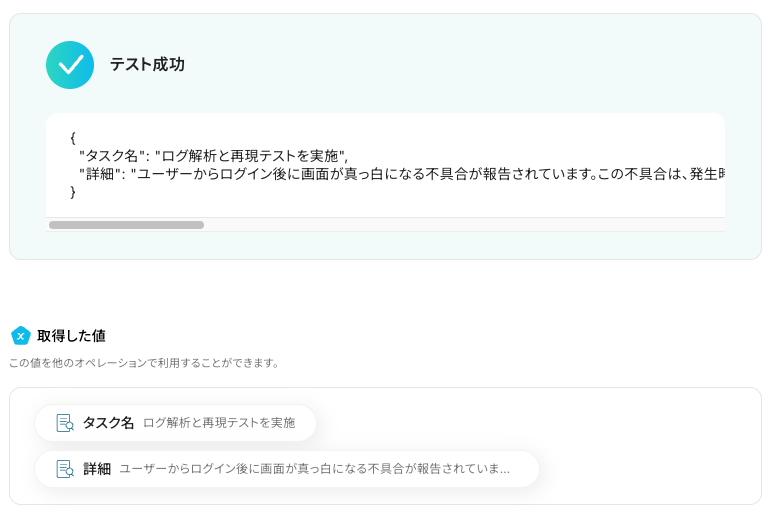773x513 pixels.
Task: Select the 詳細 label in value chip
Action: tap(97, 469)
